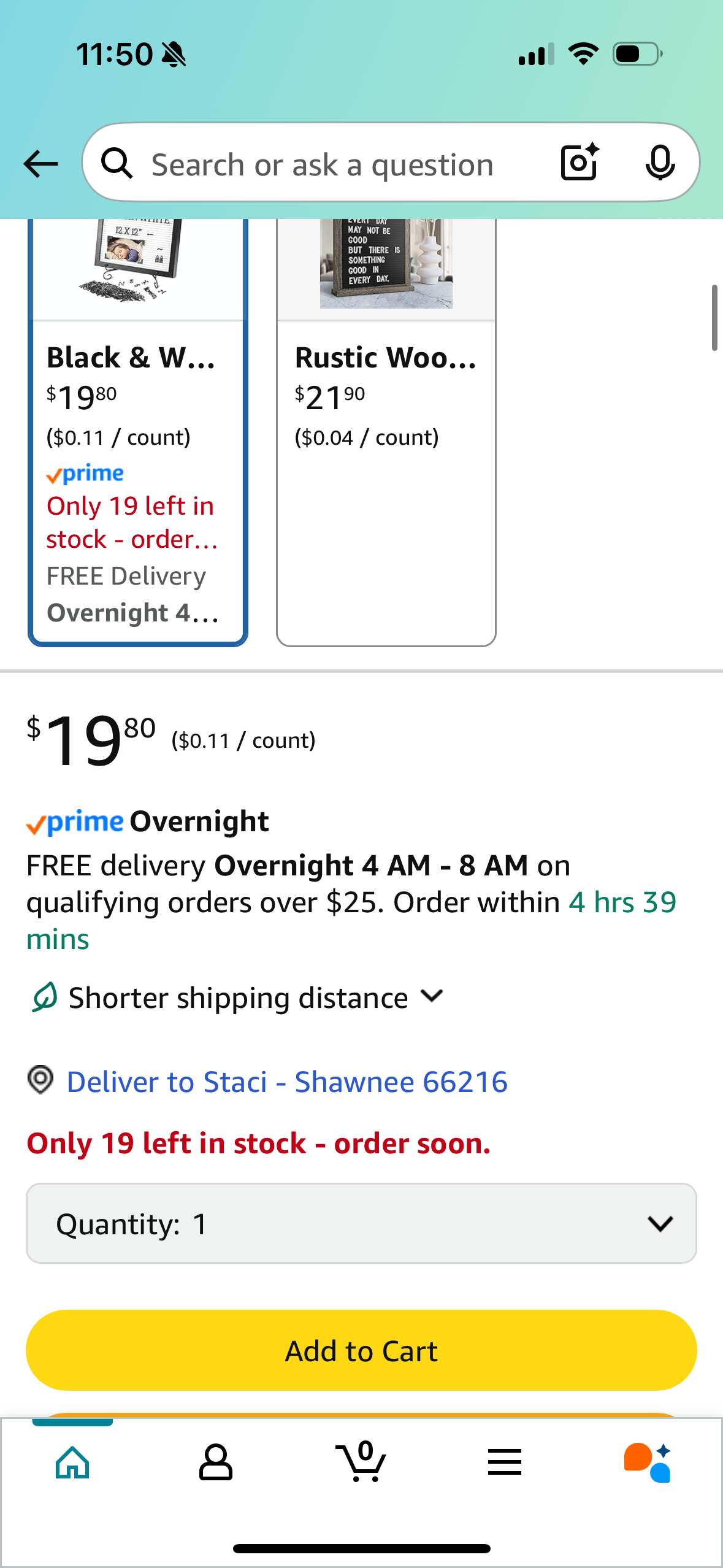Image resolution: width=723 pixels, height=1568 pixels.
Task: Open camera lens search icon
Action: [580, 162]
